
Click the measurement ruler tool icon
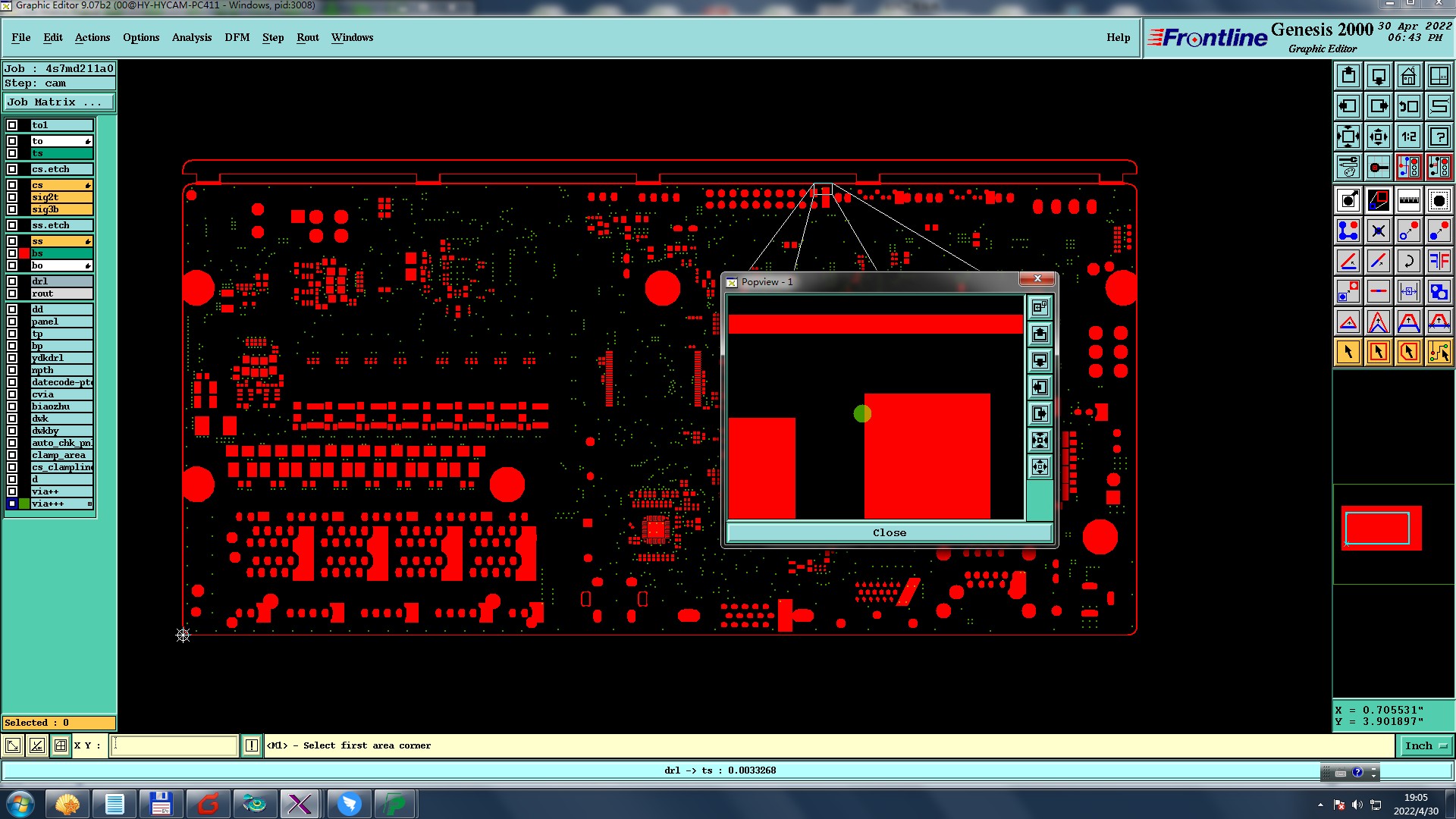[1408, 200]
